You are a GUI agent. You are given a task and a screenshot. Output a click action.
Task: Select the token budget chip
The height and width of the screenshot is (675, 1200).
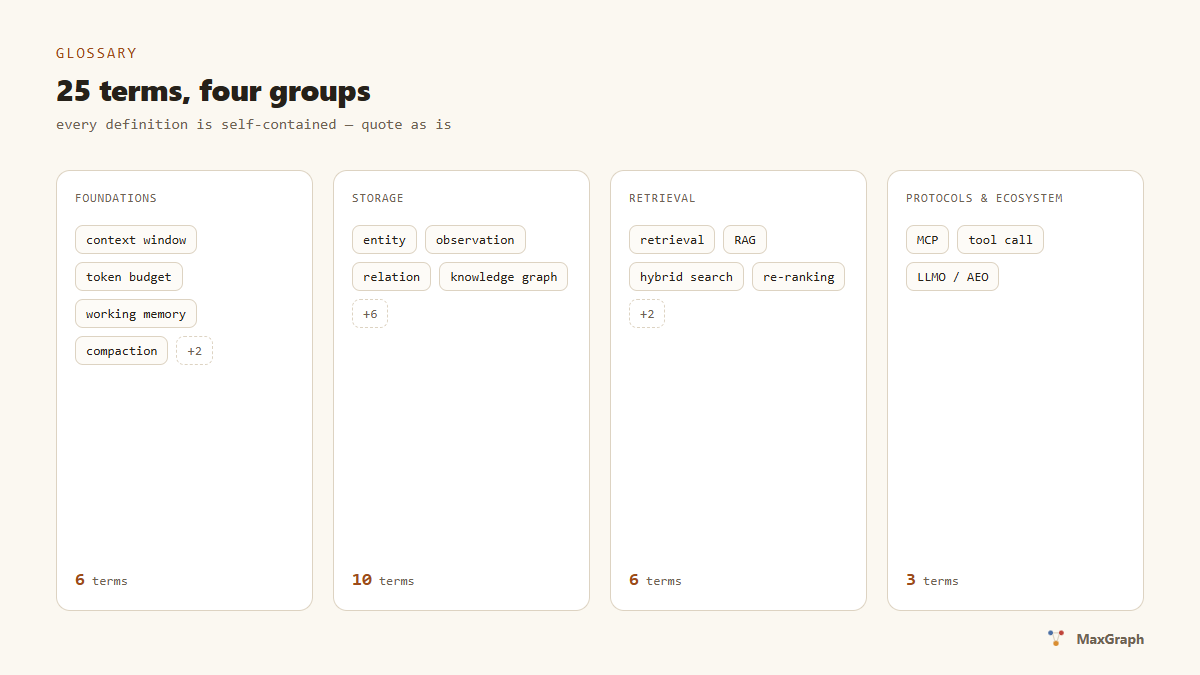(129, 277)
